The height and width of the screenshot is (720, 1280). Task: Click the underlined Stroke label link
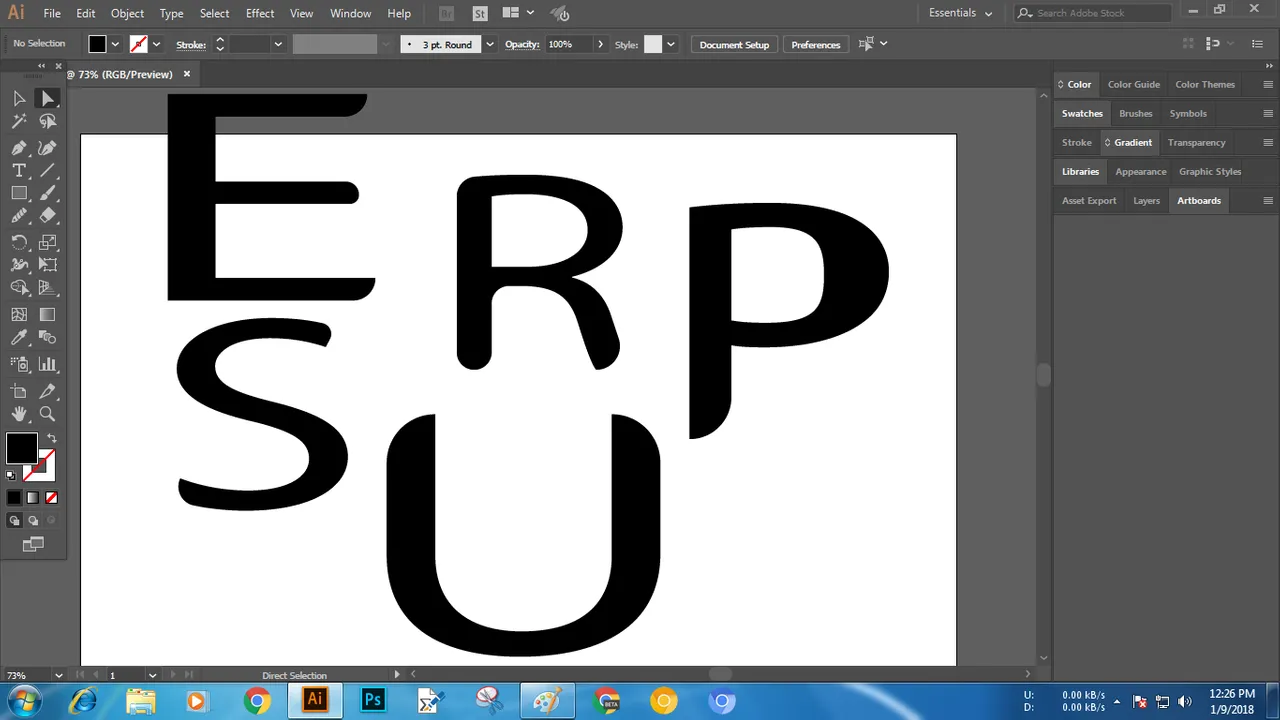191,45
